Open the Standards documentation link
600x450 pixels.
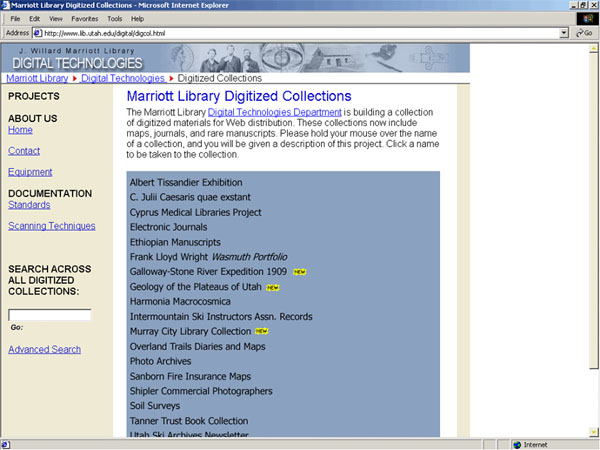coord(29,205)
